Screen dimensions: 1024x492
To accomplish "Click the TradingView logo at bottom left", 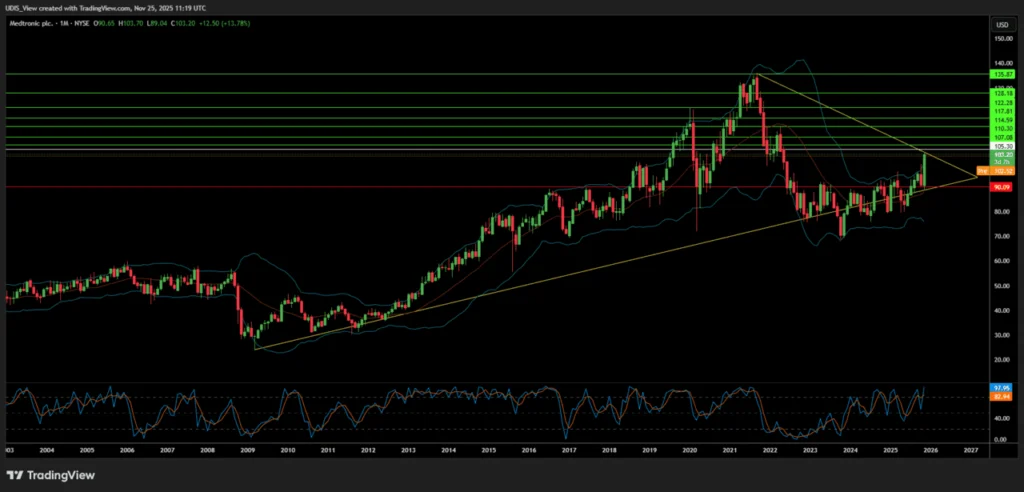I will click(x=50, y=475).
